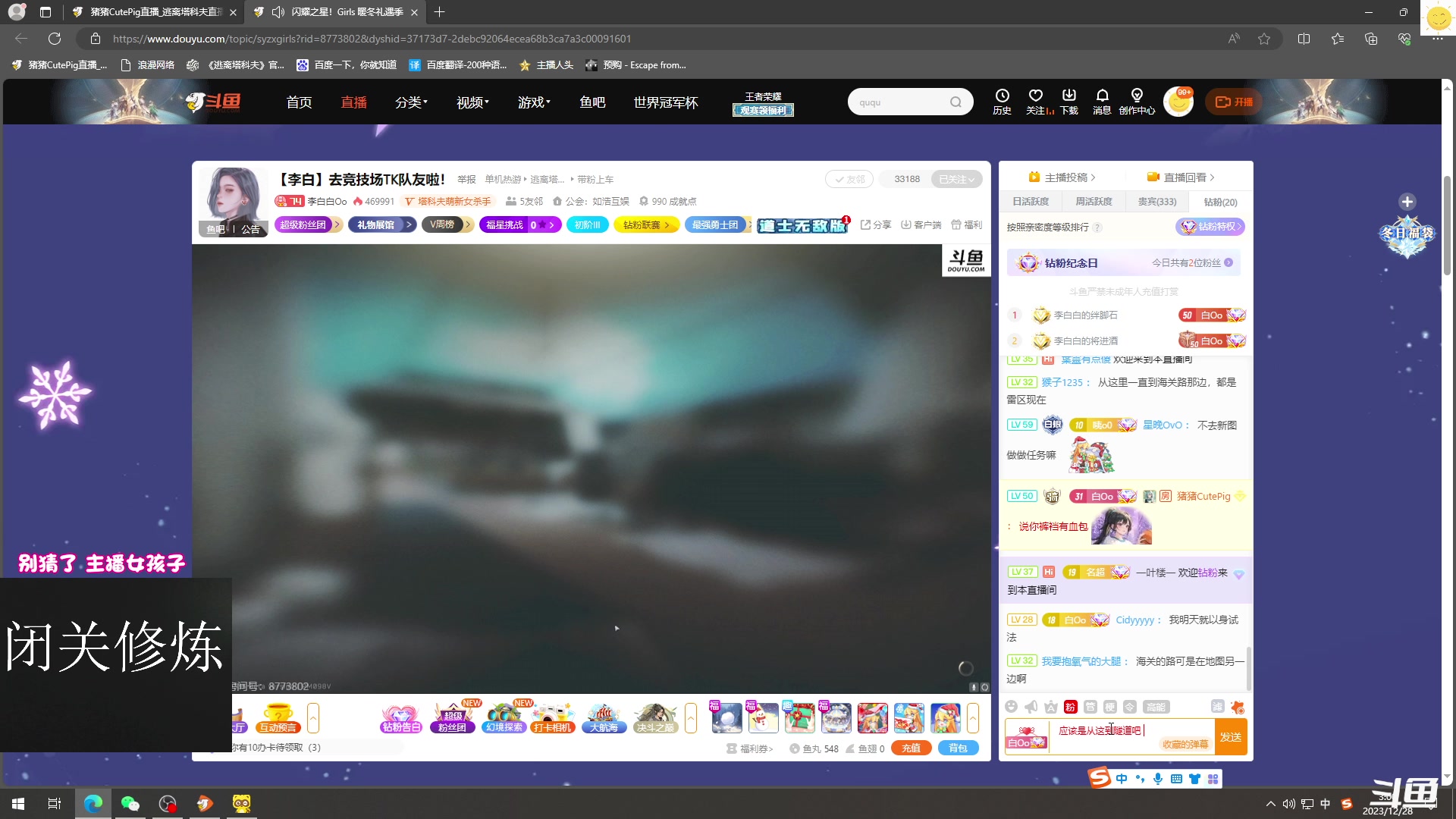
Task: Open the 超级粉丝团 activity icon in gift bar
Action: (x=453, y=718)
